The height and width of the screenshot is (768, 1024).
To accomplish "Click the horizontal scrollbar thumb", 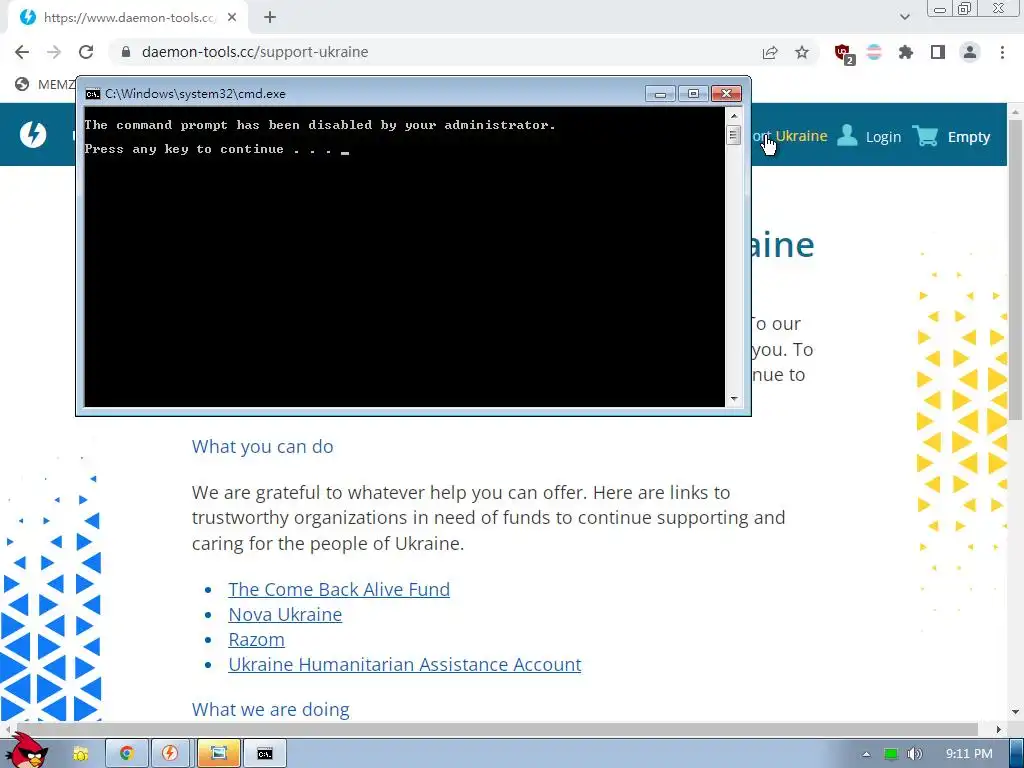I will pos(496,728).
